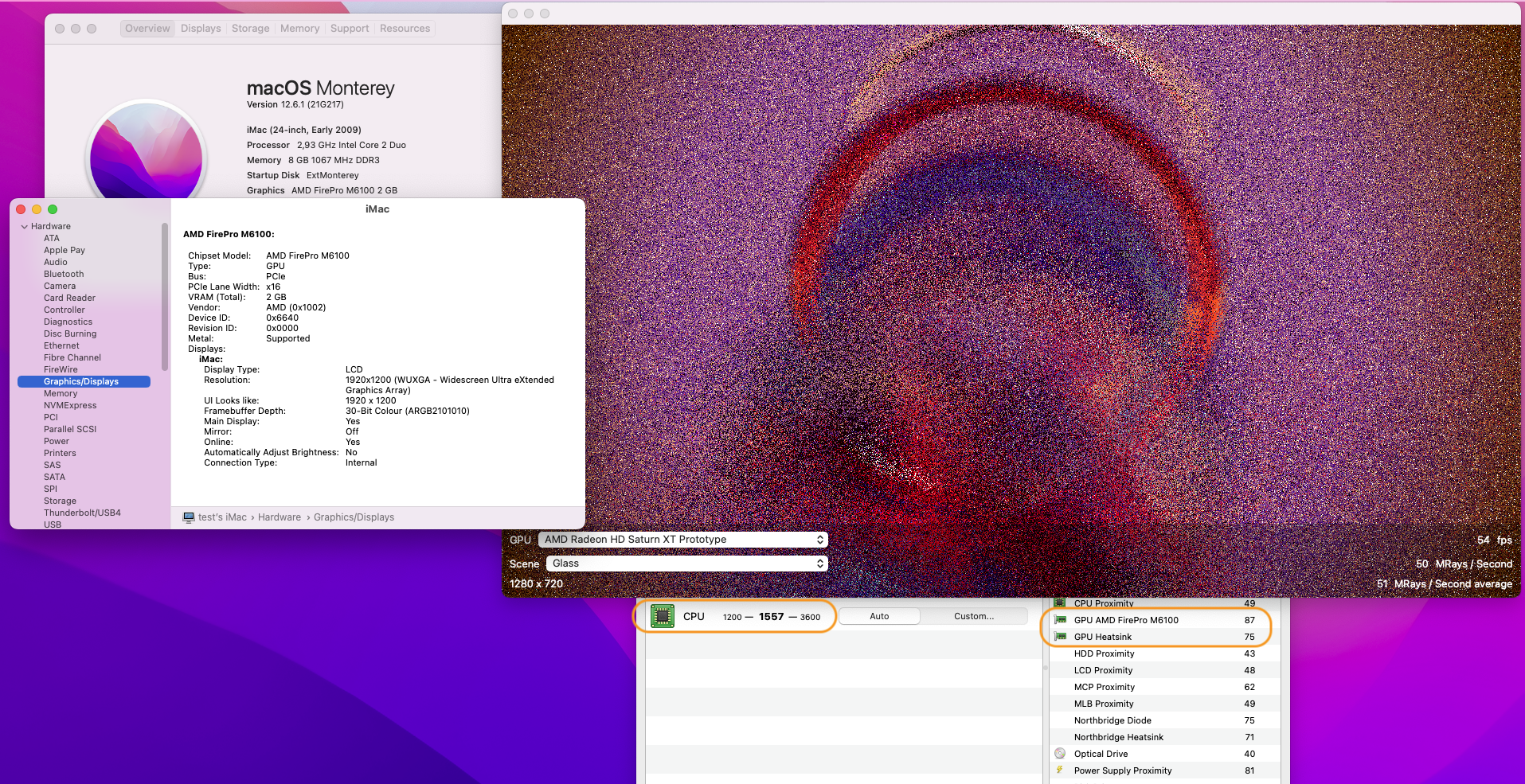This screenshot has height=784, width=1525.
Task: Click the GPU Heatsink sensor icon
Action: pos(1060,637)
